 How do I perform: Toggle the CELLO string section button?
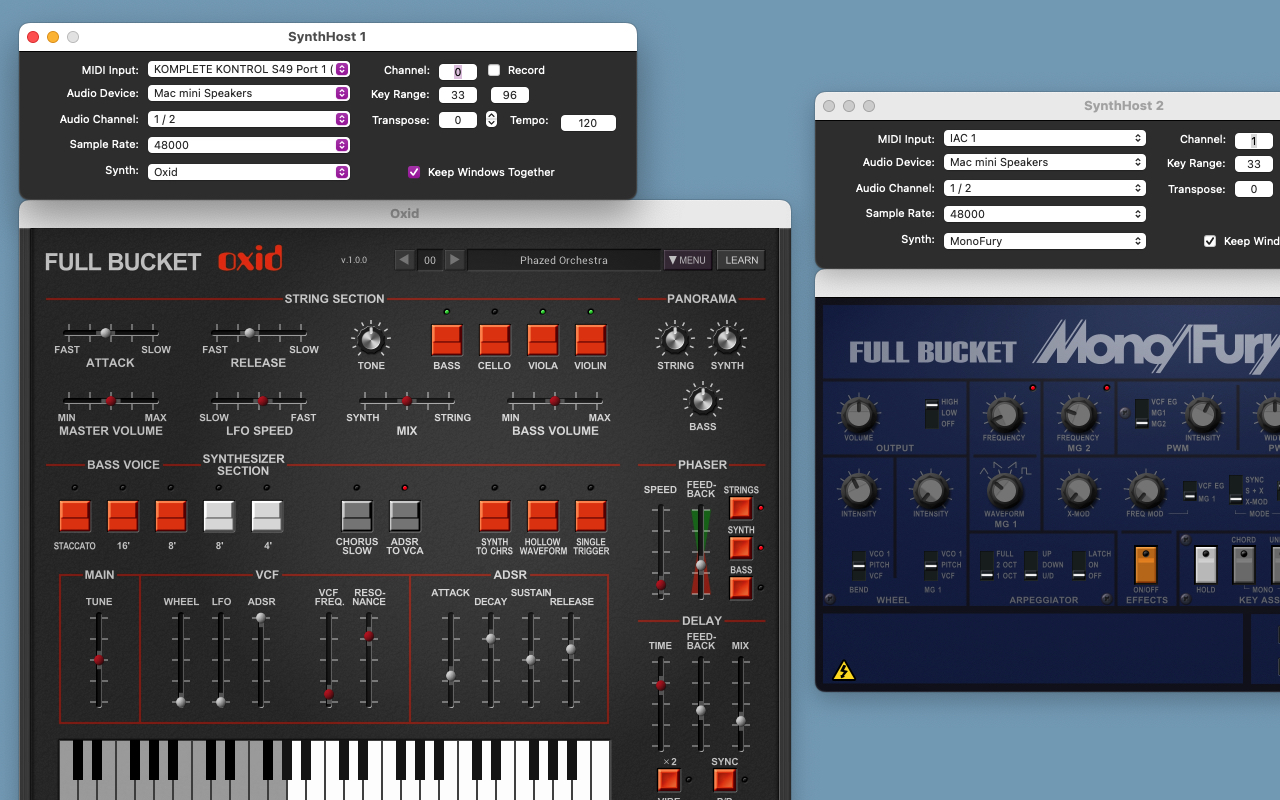click(495, 340)
